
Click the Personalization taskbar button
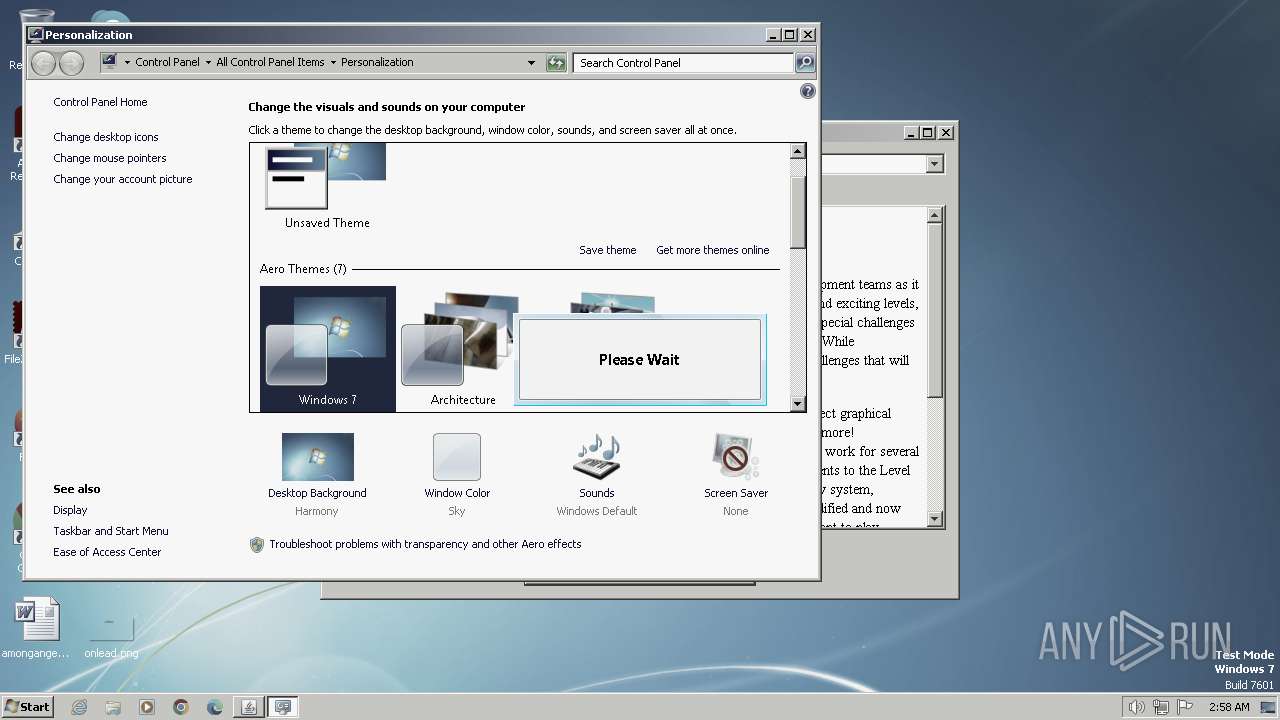pos(283,707)
